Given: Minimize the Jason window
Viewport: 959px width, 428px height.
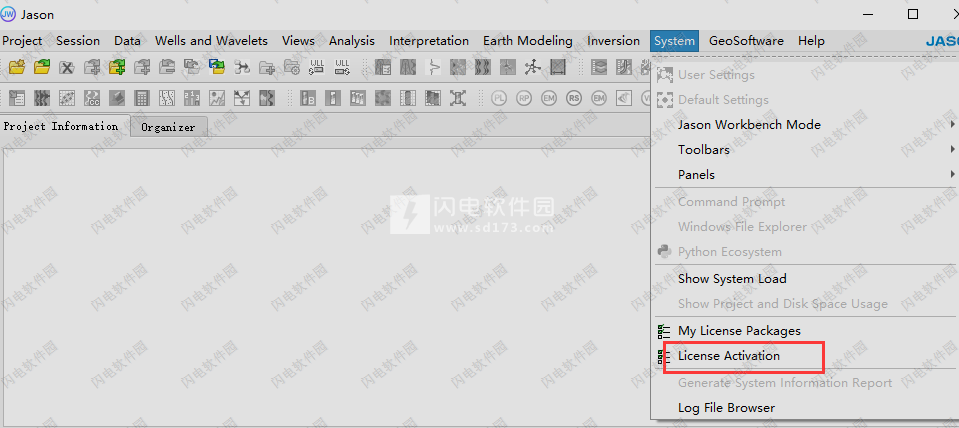Looking at the screenshot, I should [x=869, y=14].
